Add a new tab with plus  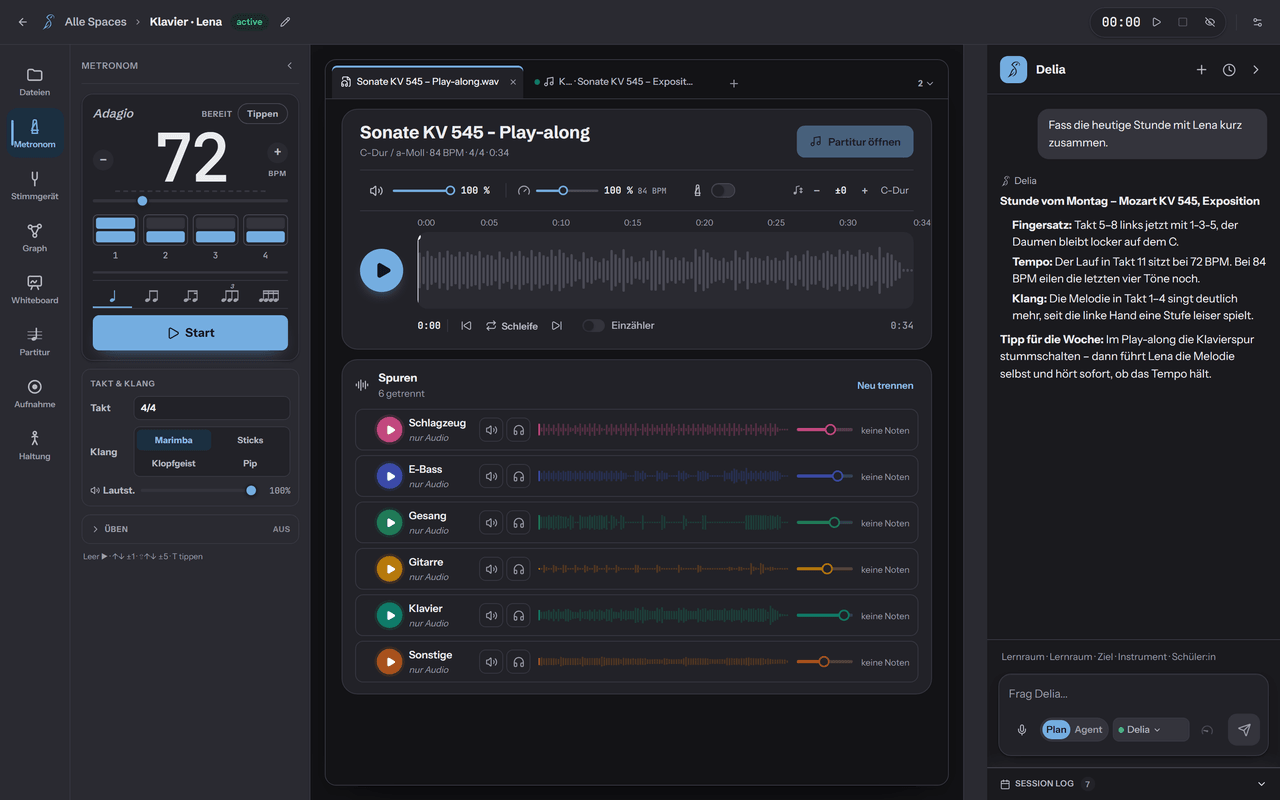[x=733, y=84]
